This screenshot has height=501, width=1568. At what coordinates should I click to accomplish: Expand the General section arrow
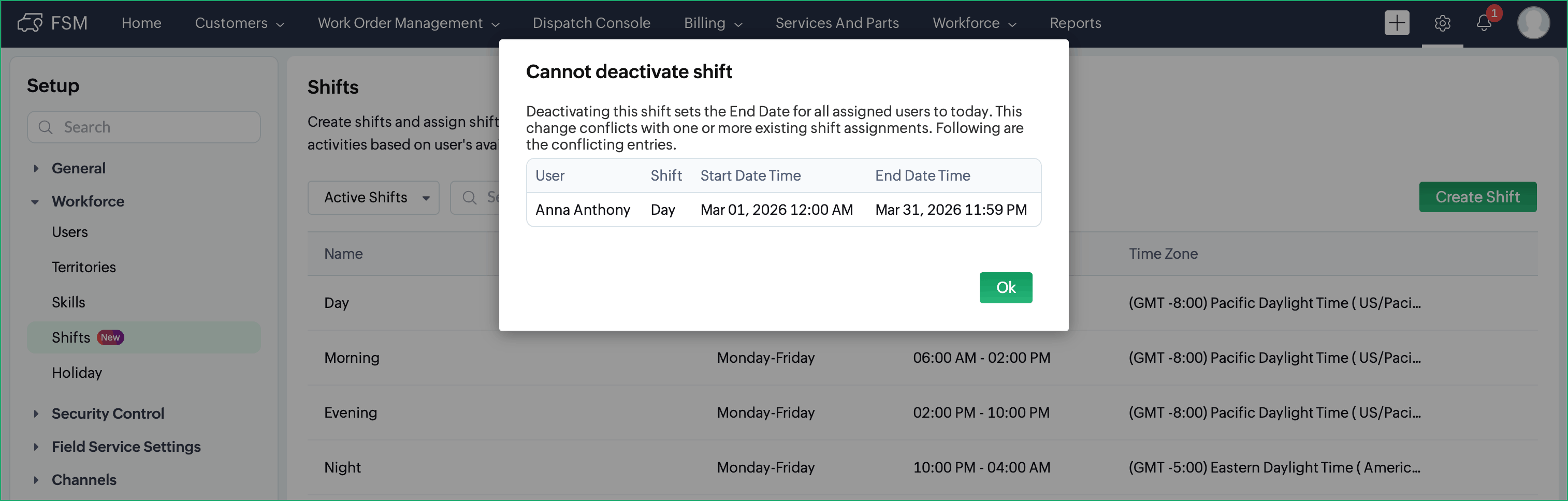coord(36,168)
